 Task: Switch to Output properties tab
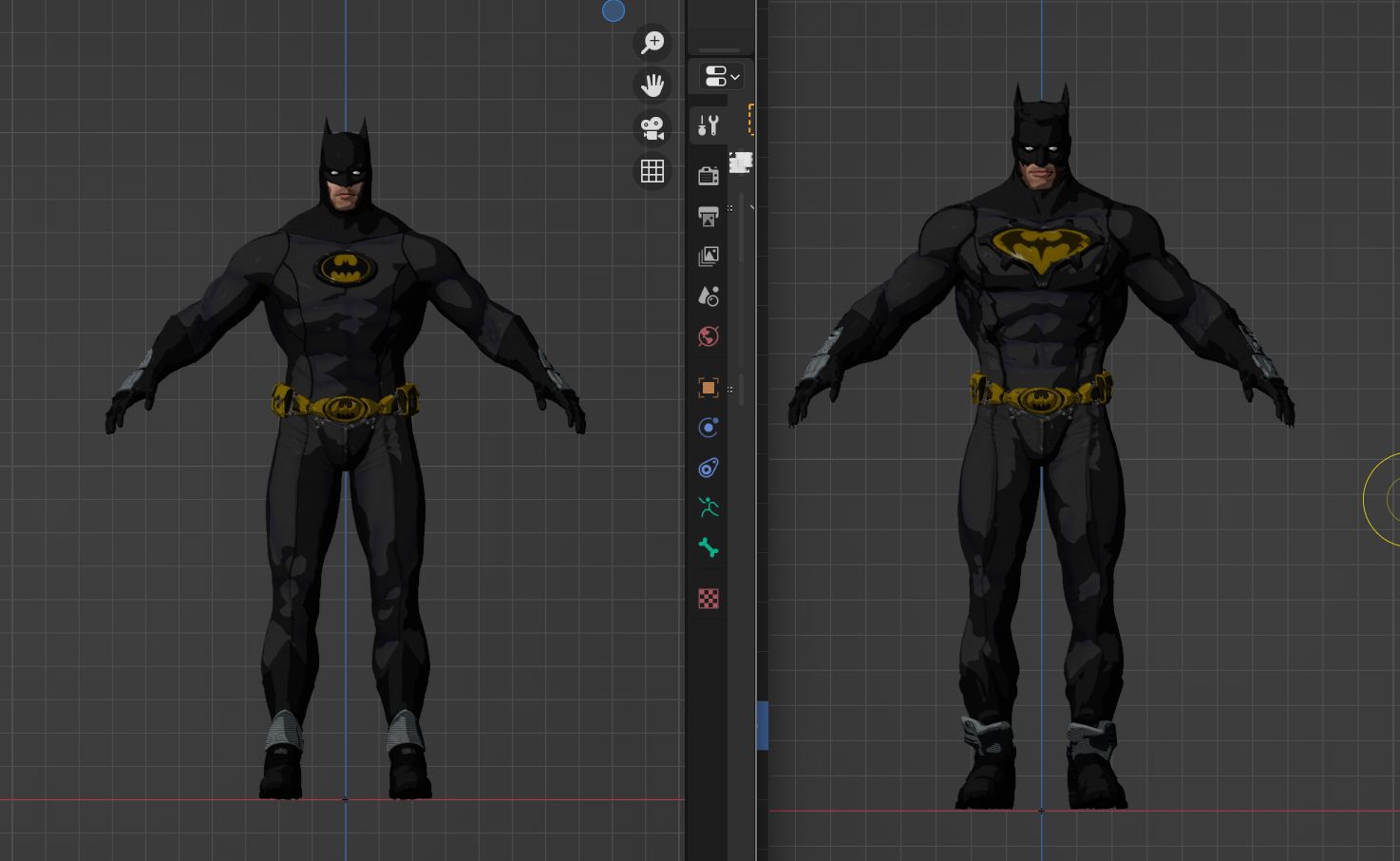click(709, 217)
